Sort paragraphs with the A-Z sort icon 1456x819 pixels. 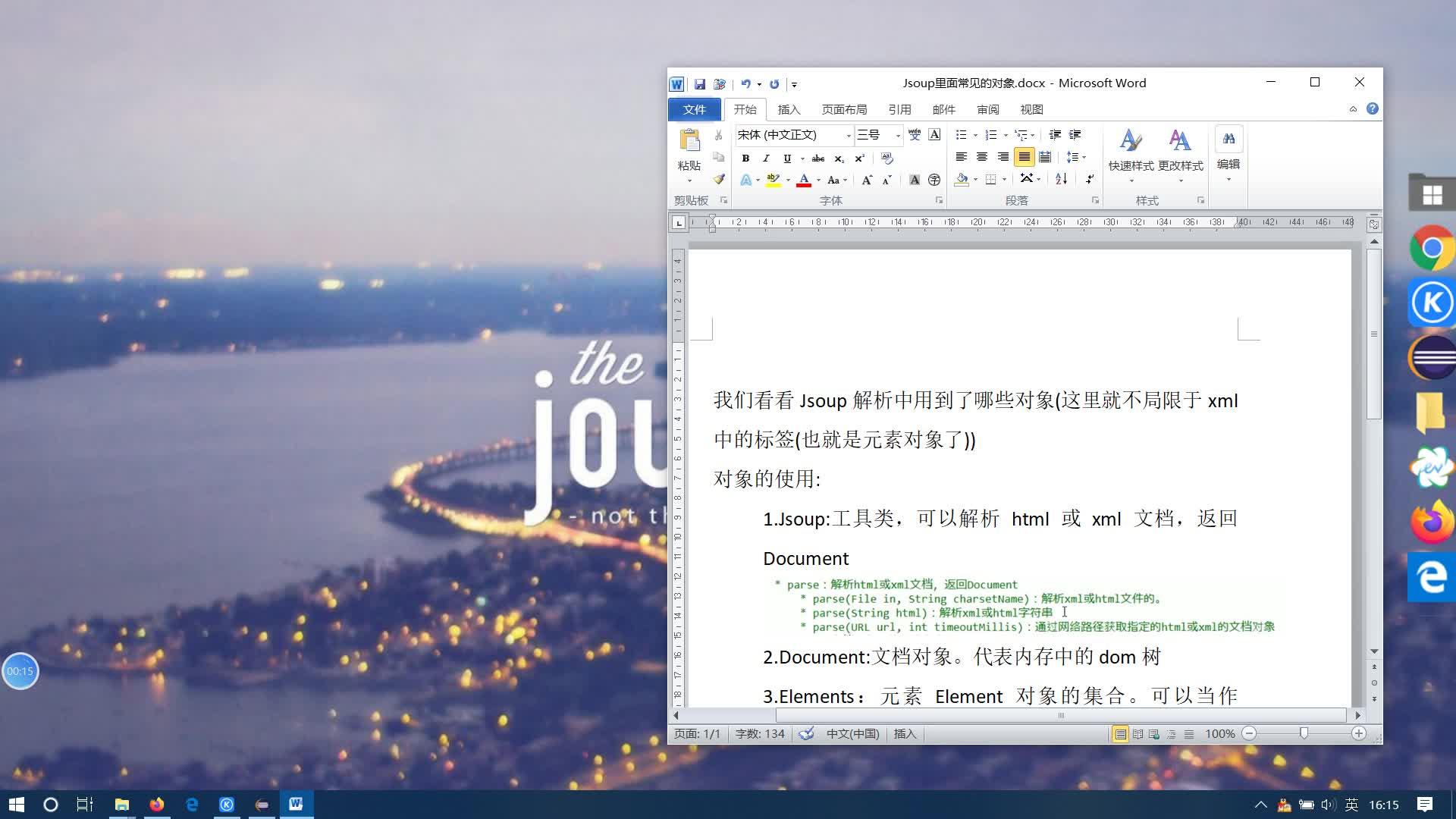pos(1060,179)
